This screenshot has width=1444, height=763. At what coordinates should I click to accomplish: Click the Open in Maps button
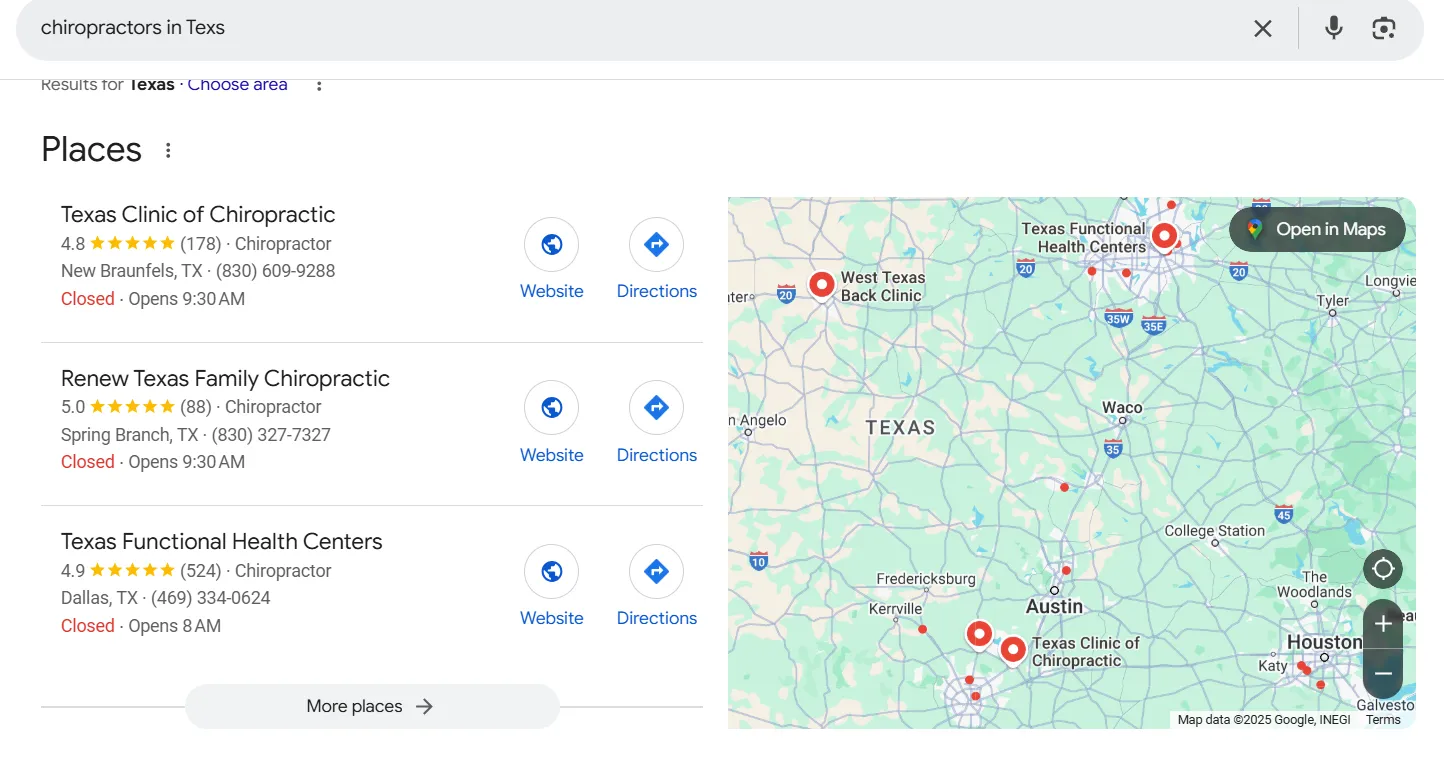[1317, 229]
